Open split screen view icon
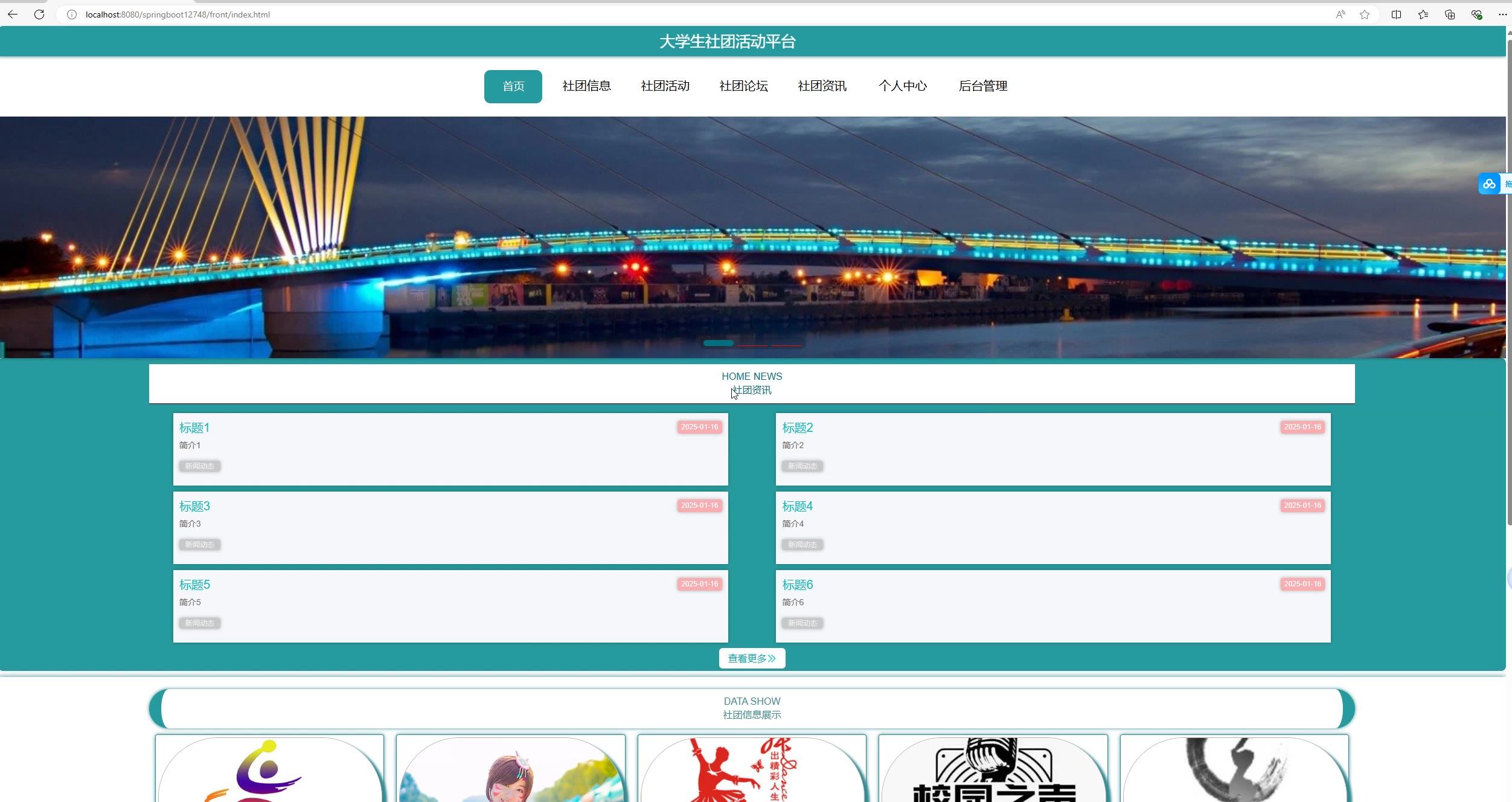 click(1396, 14)
